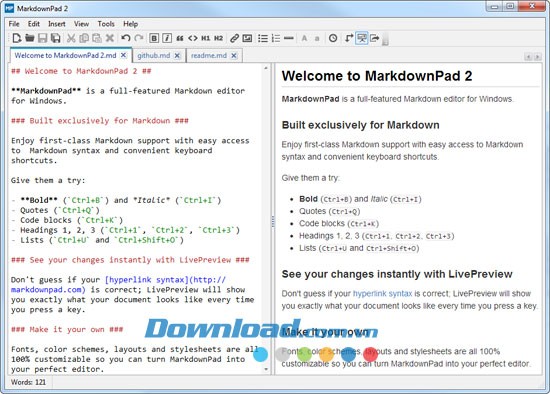Insert timestamp using the clock icon
Viewport: 550px width, 394px height.
coord(333,38)
